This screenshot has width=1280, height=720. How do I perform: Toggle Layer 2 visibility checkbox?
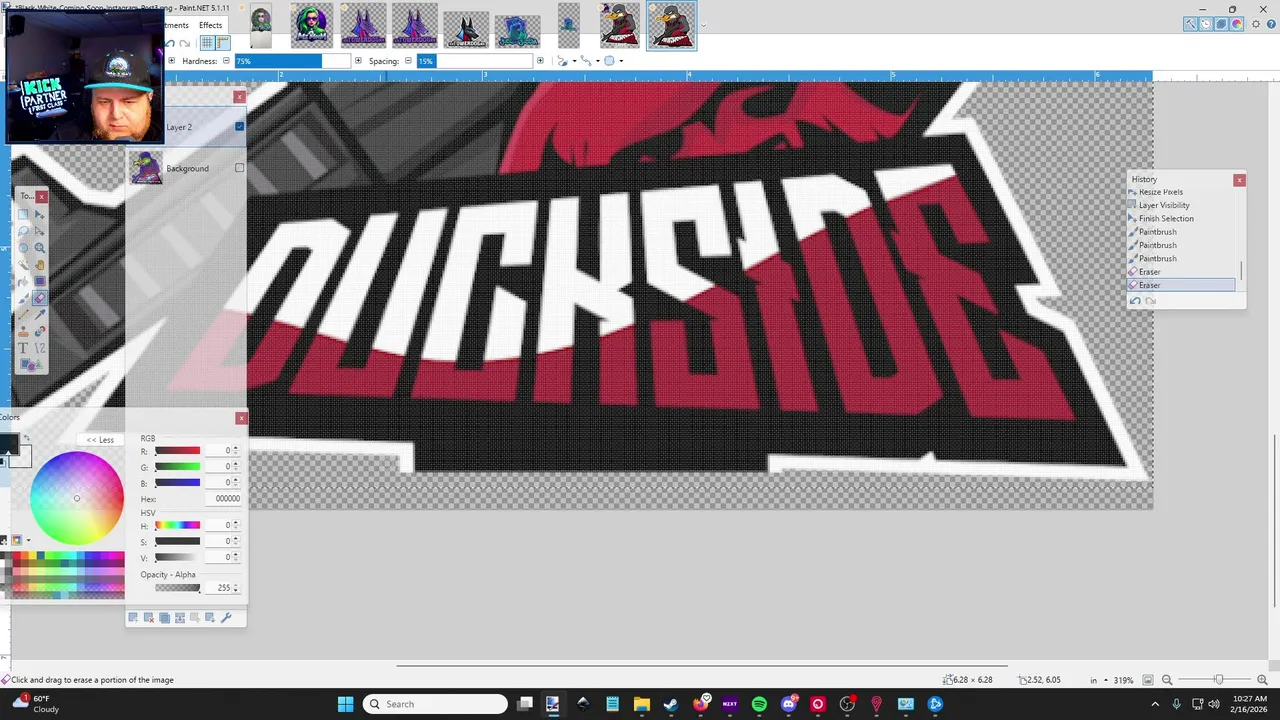pyautogui.click(x=239, y=126)
